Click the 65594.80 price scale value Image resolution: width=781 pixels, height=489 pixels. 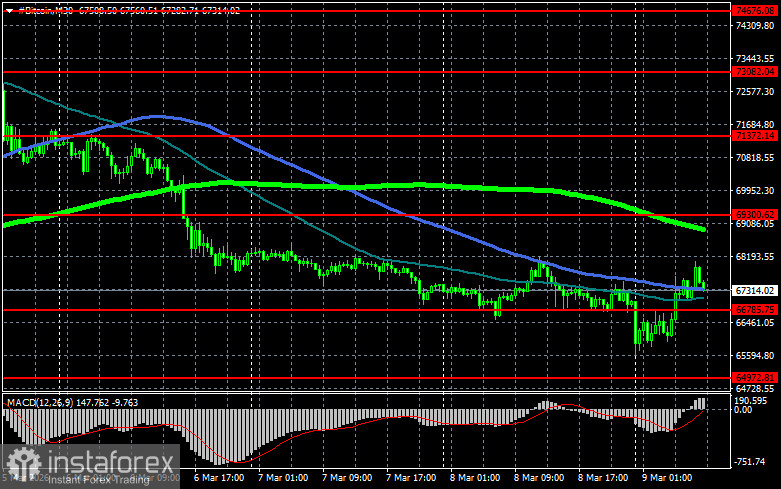755,356
